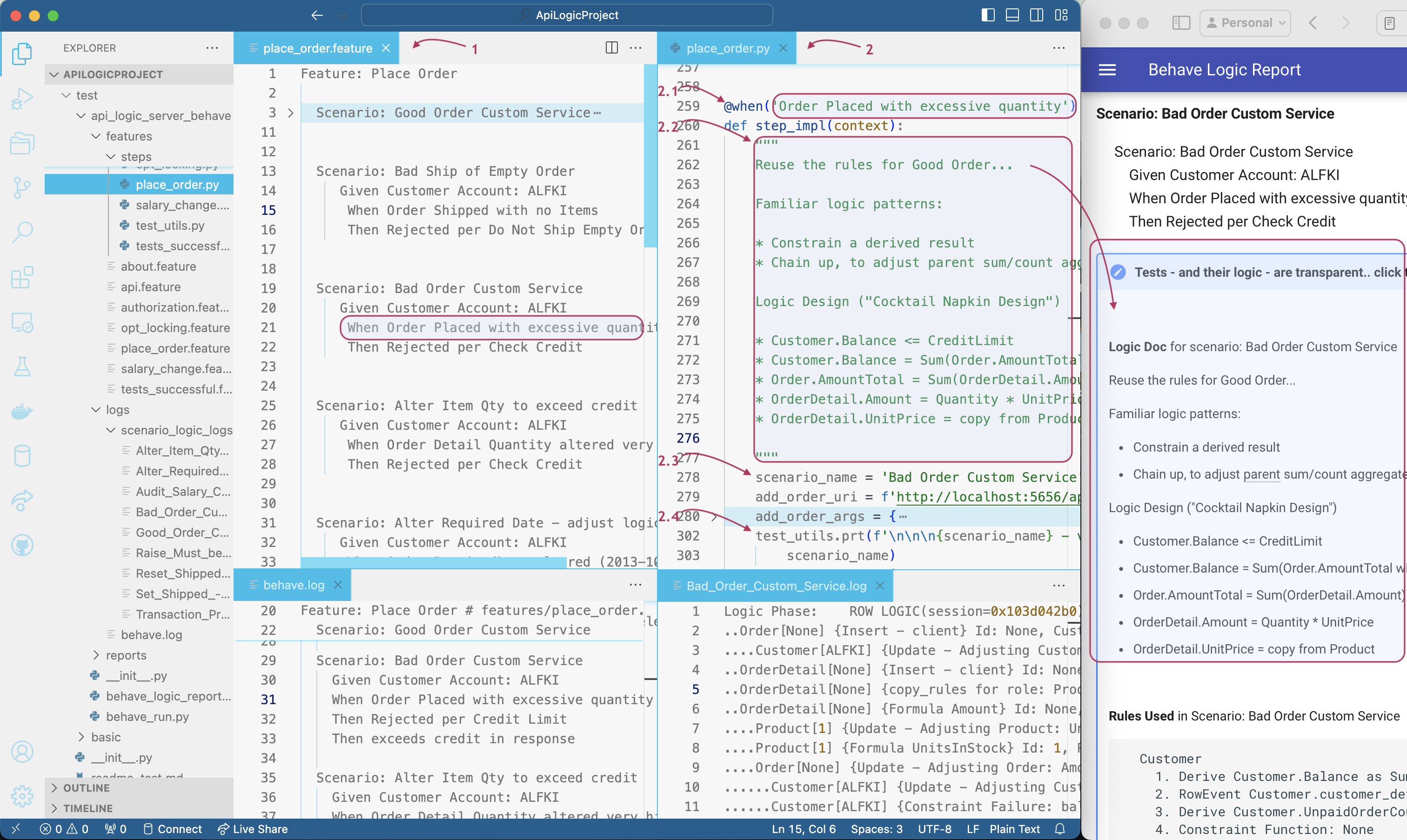Click Connect in the status bar
1407x840 pixels.
(173, 829)
